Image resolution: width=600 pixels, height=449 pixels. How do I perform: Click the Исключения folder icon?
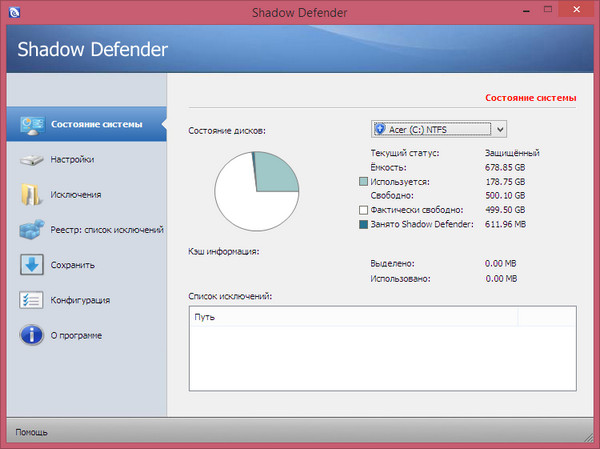(31, 195)
